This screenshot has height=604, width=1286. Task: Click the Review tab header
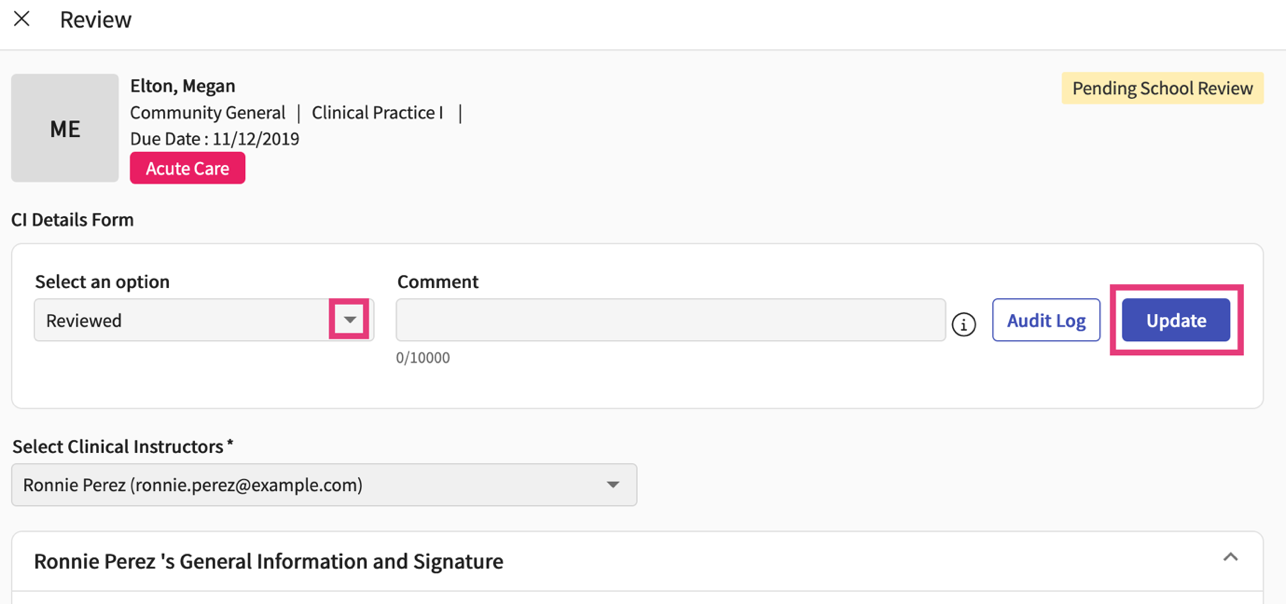pos(96,19)
